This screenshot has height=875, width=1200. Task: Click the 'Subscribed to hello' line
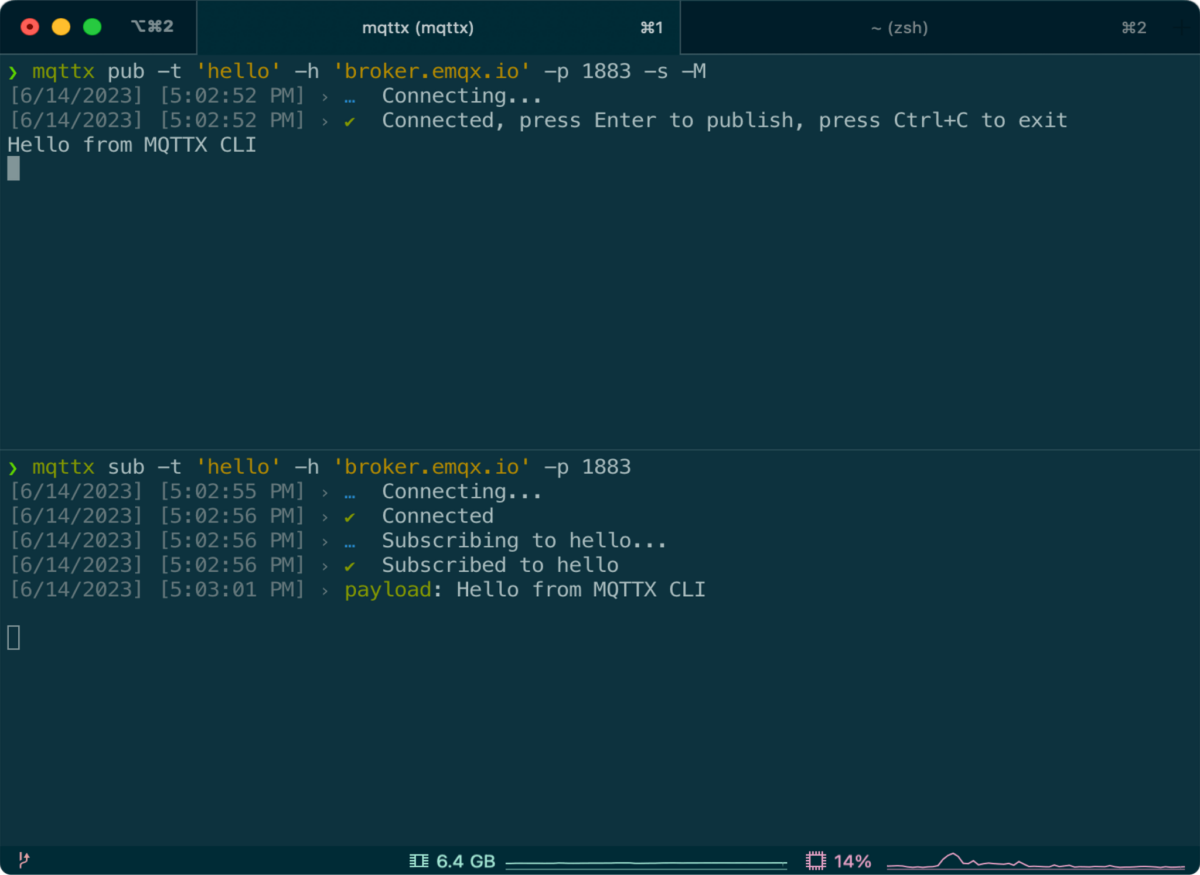500,565
